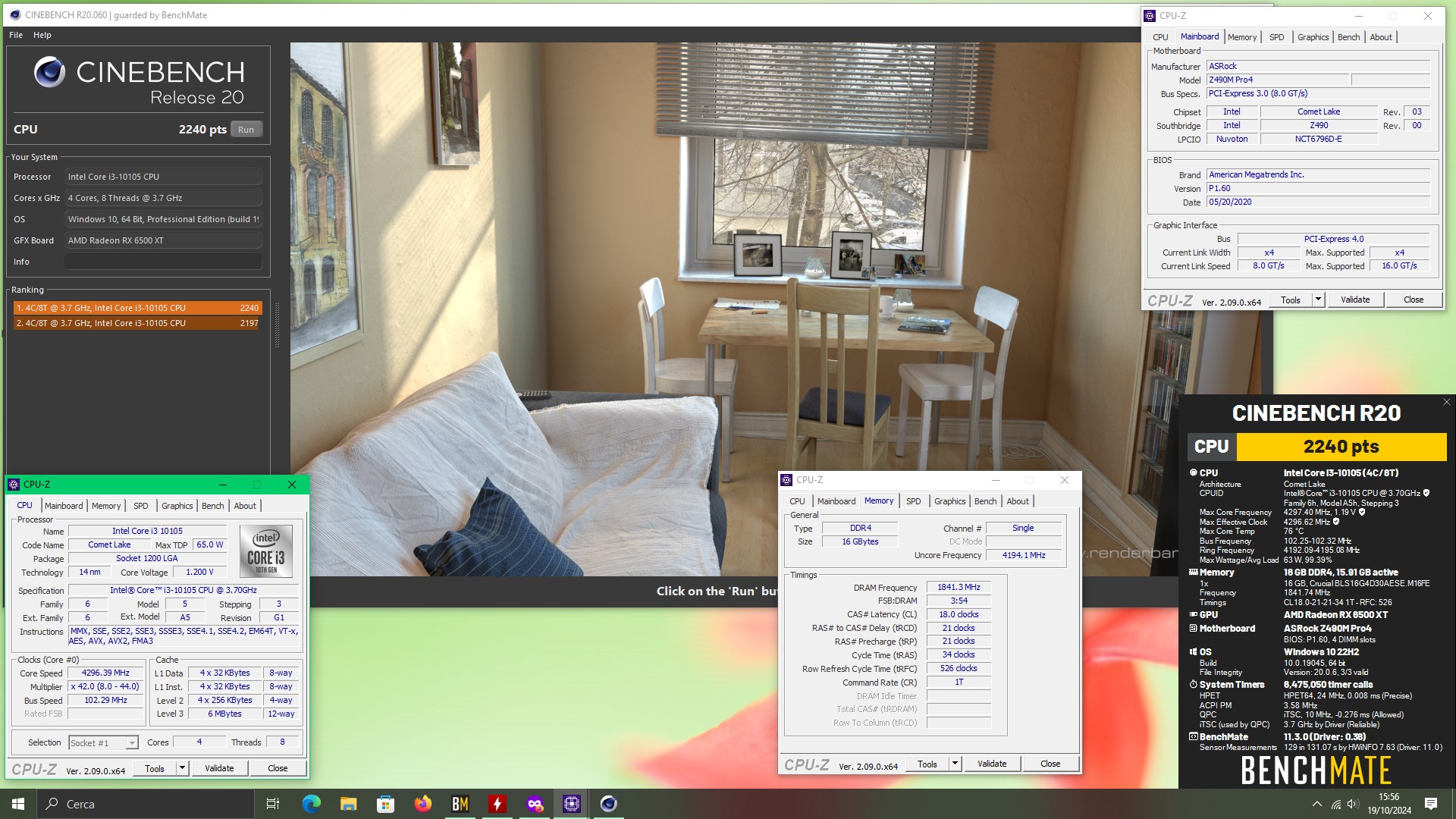Image resolution: width=1456 pixels, height=819 pixels.
Task: Open Memory tab in the Mainboard CPU-Z window
Action: coord(1242,37)
